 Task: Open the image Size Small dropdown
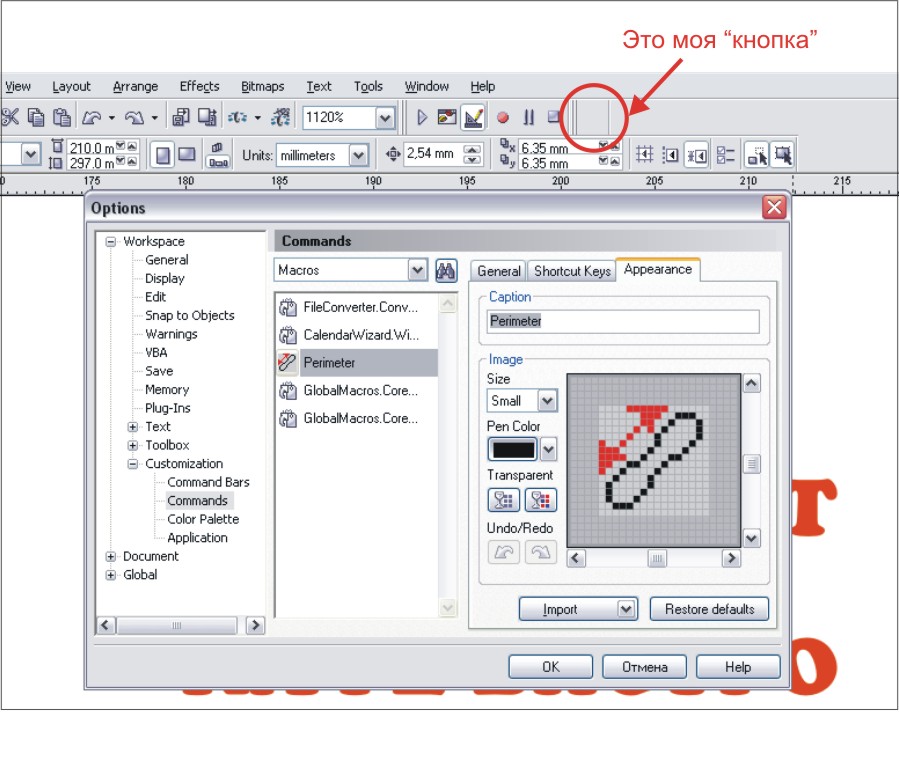click(x=548, y=401)
